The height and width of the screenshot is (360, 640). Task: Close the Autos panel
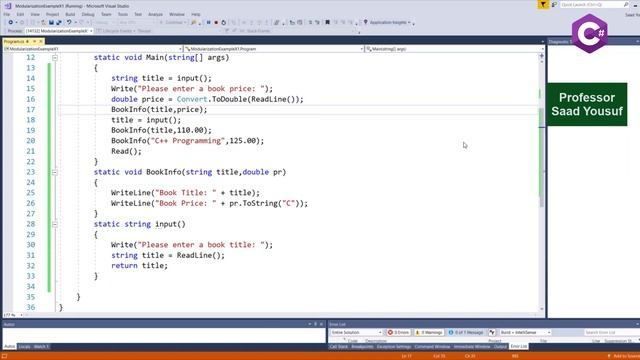click(x=322, y=324)
